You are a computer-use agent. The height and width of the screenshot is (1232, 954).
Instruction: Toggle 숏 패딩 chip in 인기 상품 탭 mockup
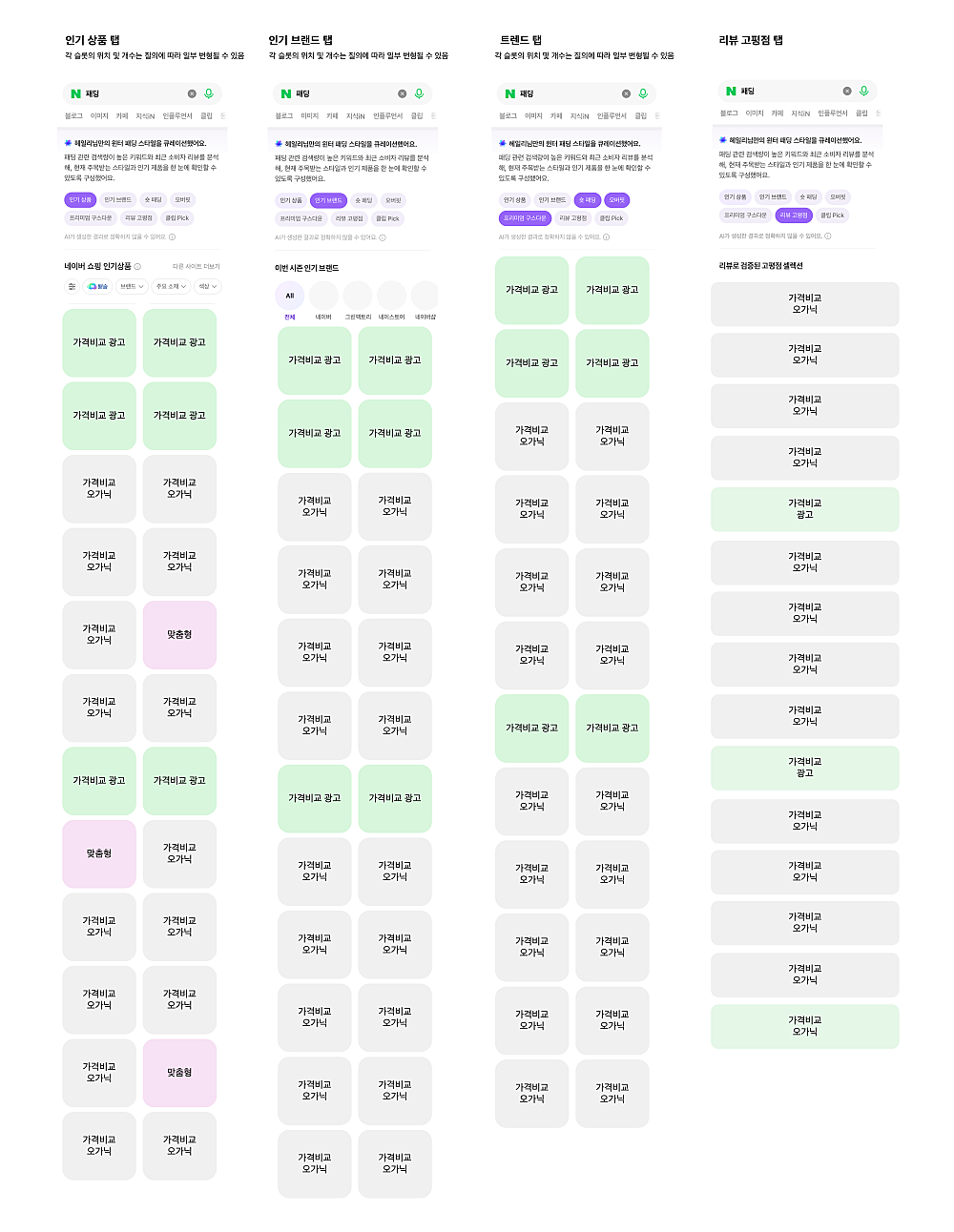pos(153,200)
